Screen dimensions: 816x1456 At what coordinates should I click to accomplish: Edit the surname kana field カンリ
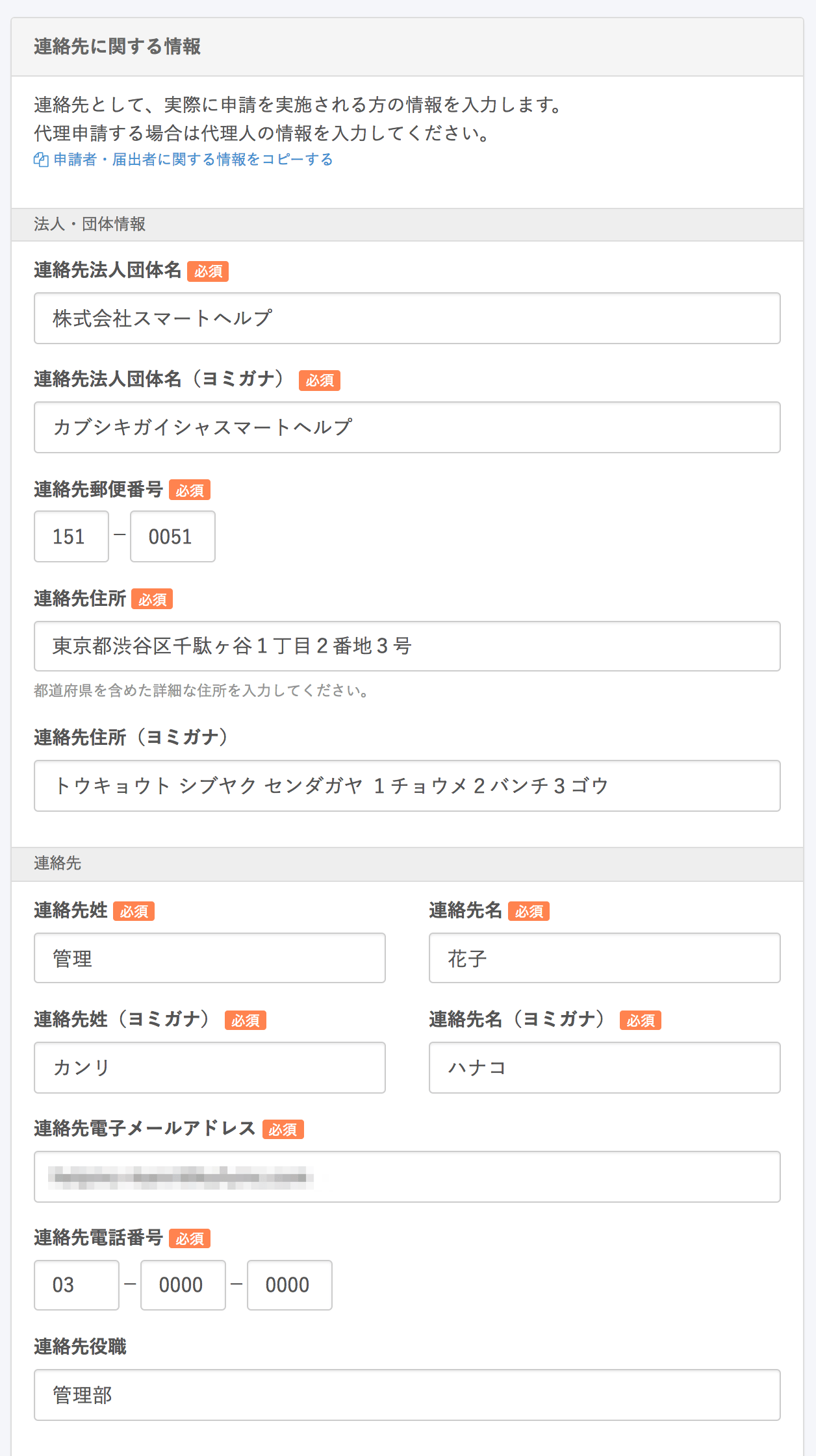[x=210, y=1068]
